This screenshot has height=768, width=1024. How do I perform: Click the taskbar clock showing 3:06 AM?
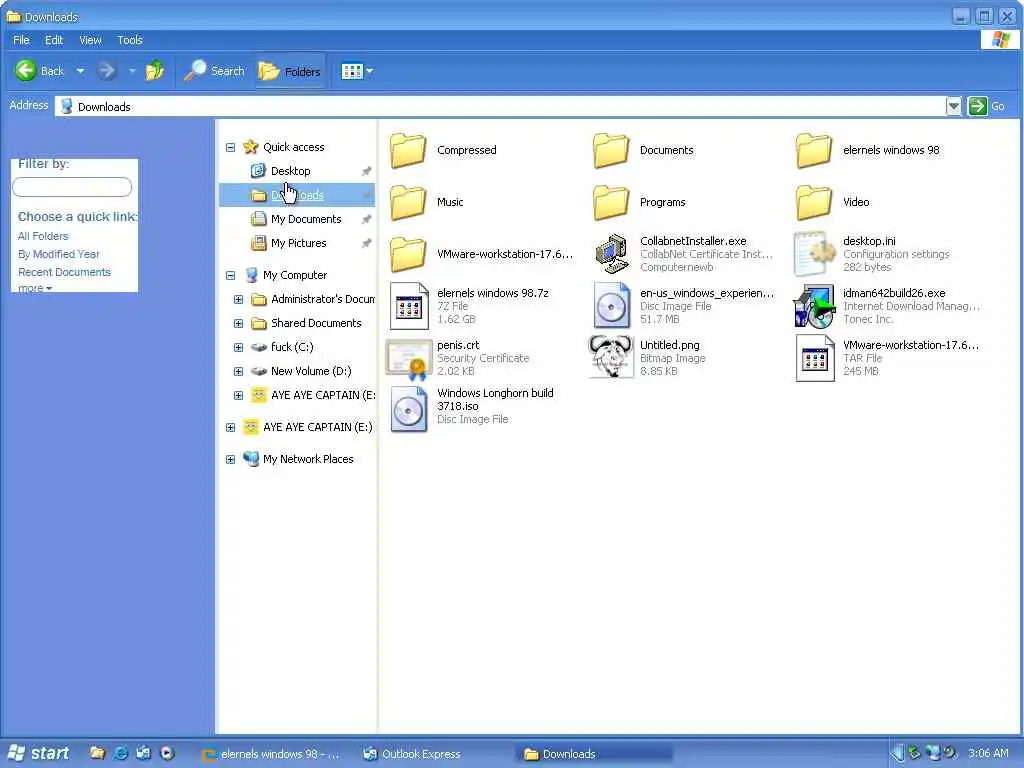pyautogui.click(x=988, y=753)
